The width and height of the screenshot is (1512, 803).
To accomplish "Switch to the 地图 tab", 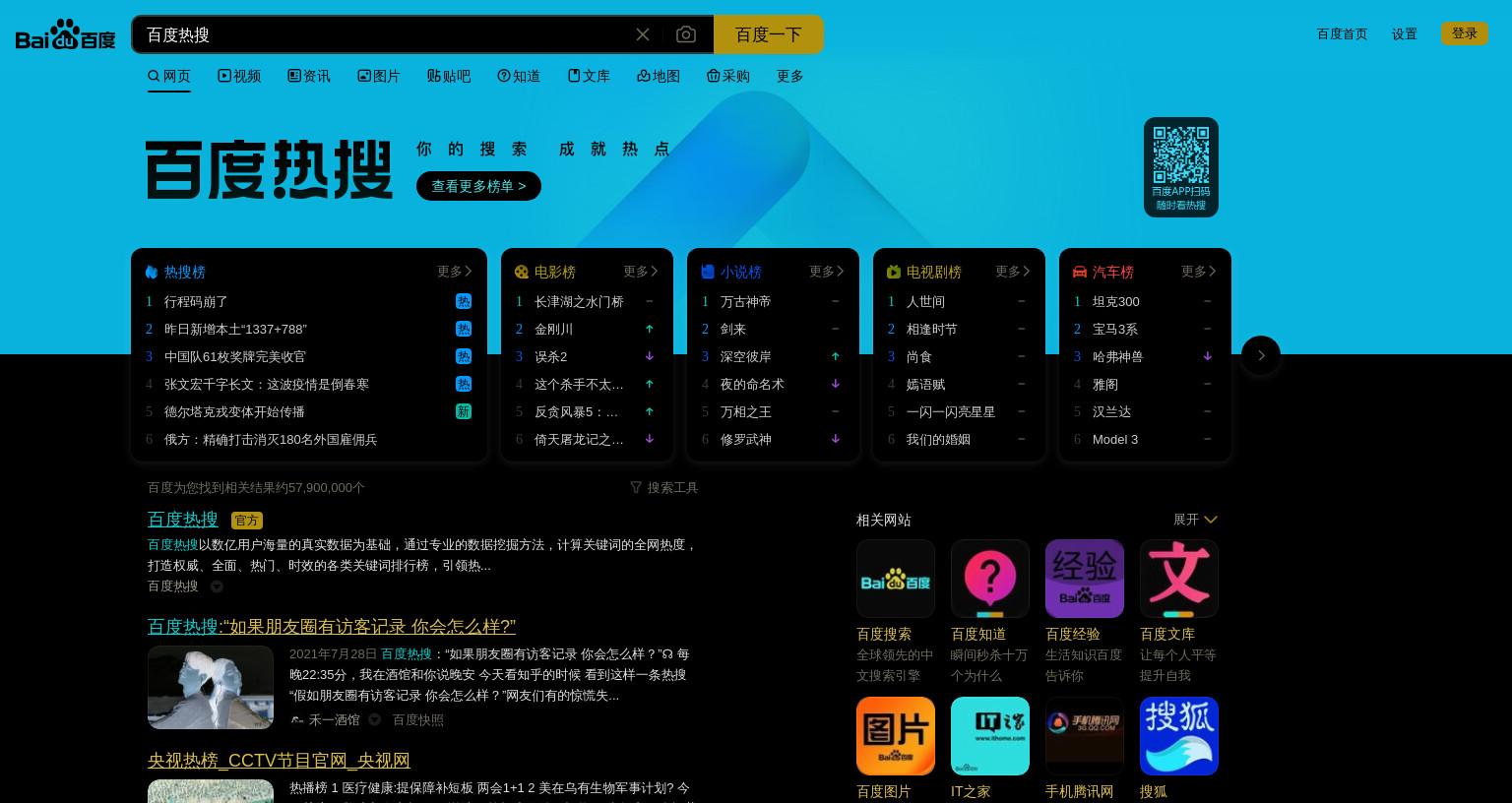I will 659,76.
